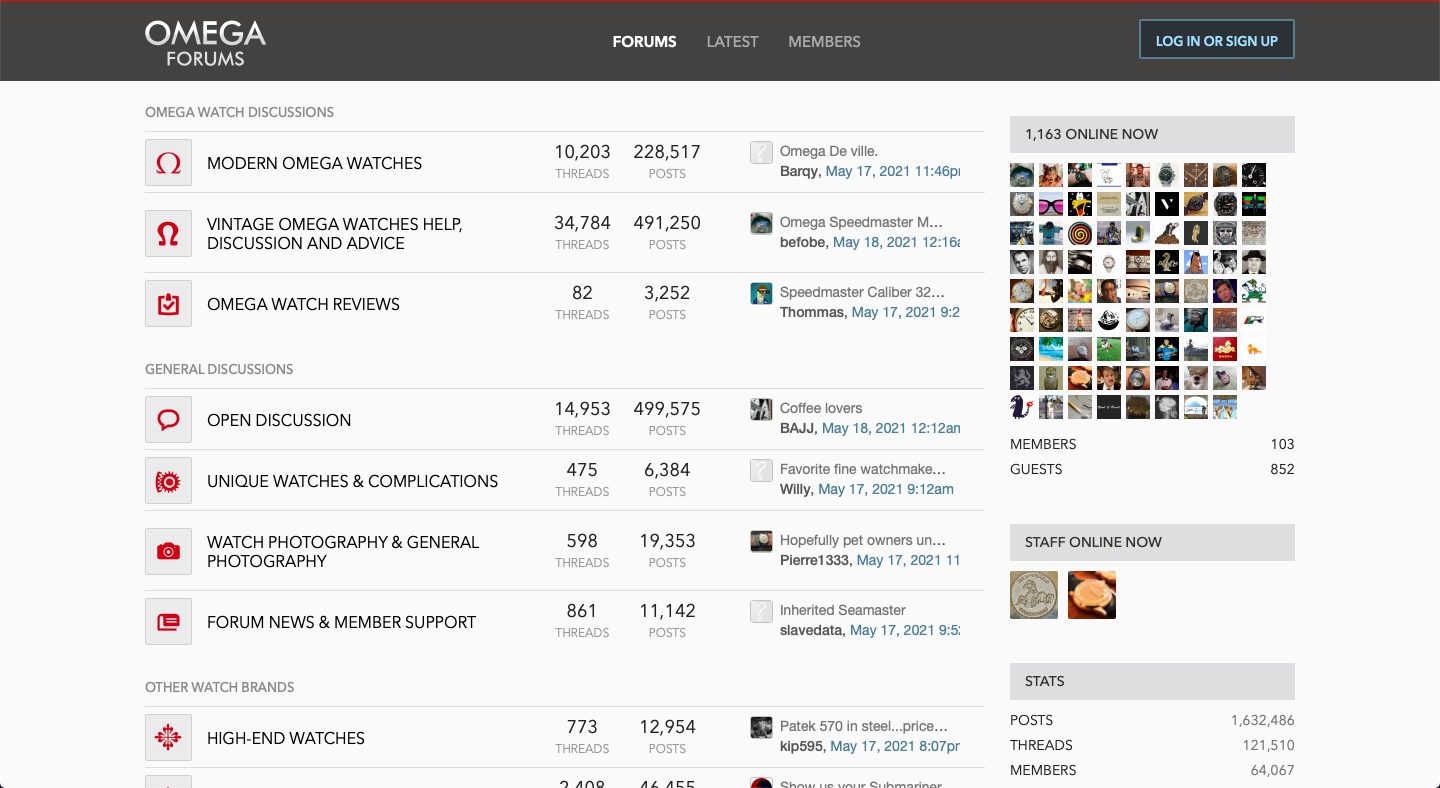The height and width of the screenshot is (788, 1440).
Task: Click the Omega Watch Reviews clipboard icon
Action: coord(168,303)
